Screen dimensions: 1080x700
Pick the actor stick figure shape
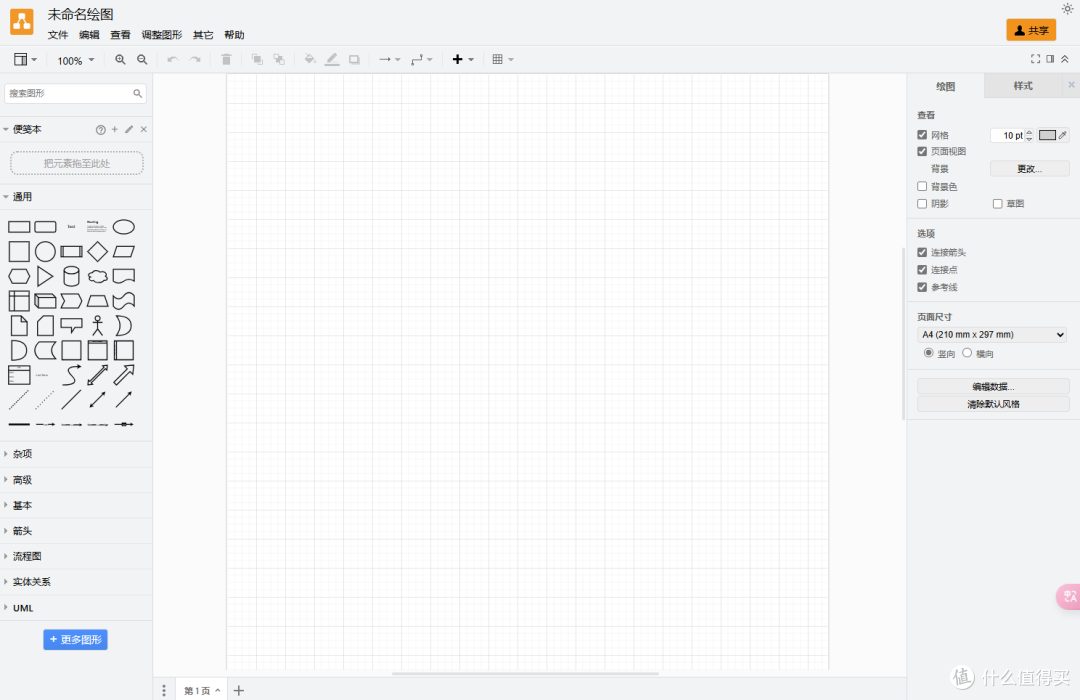pos(97,325)
